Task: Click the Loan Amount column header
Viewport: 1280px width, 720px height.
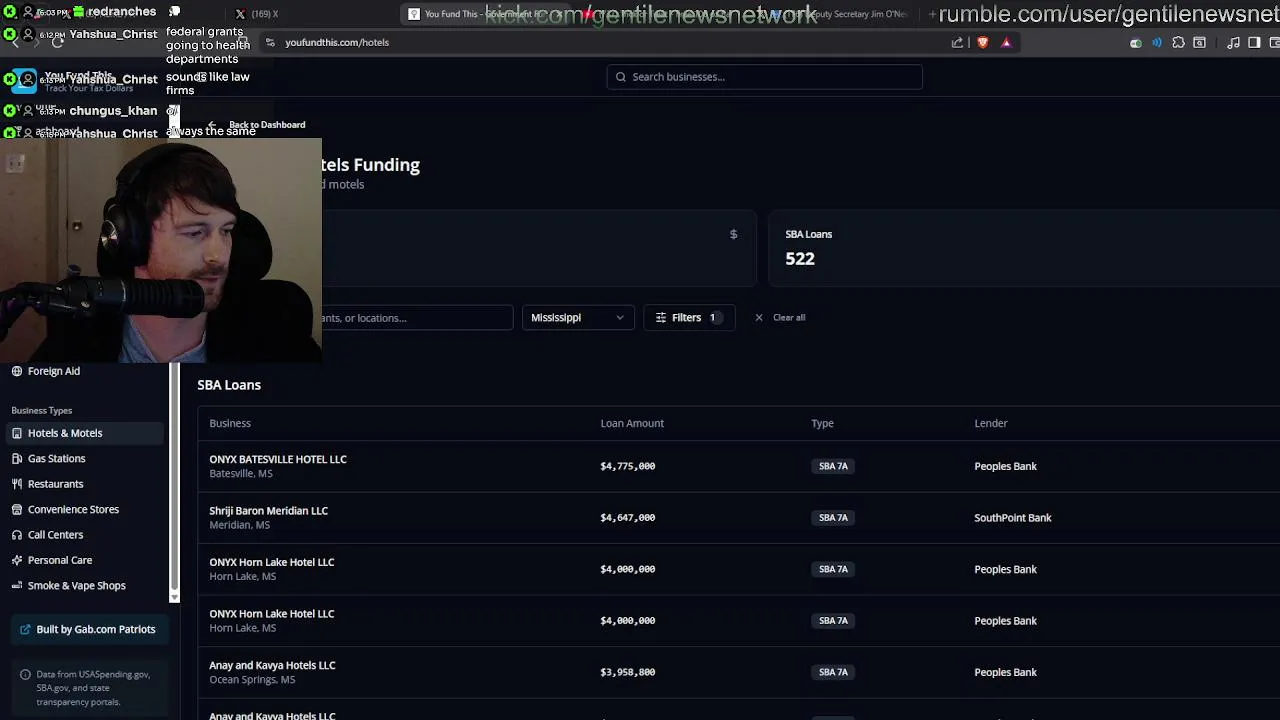Action: [x=632, y=423]
